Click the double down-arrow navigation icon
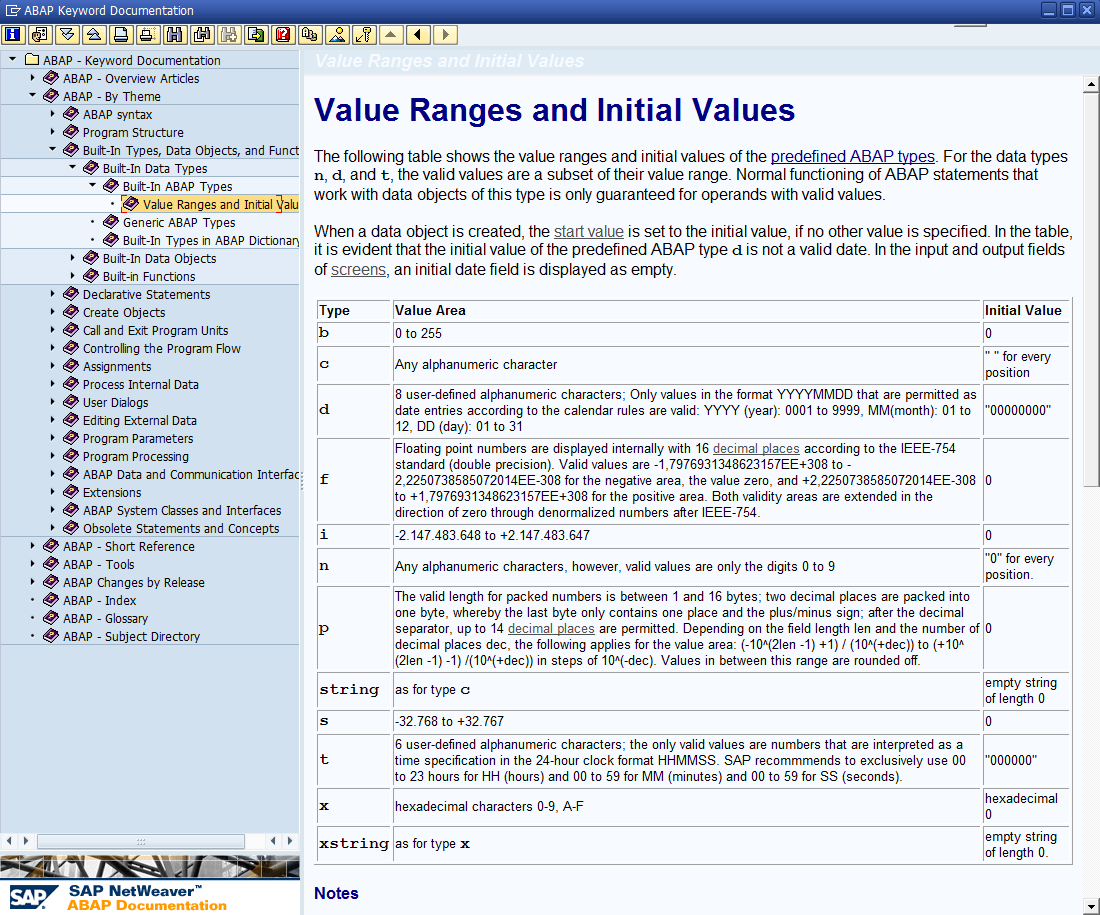The width and height of the screenshot is (1100, 915). [x=65, y=34]
